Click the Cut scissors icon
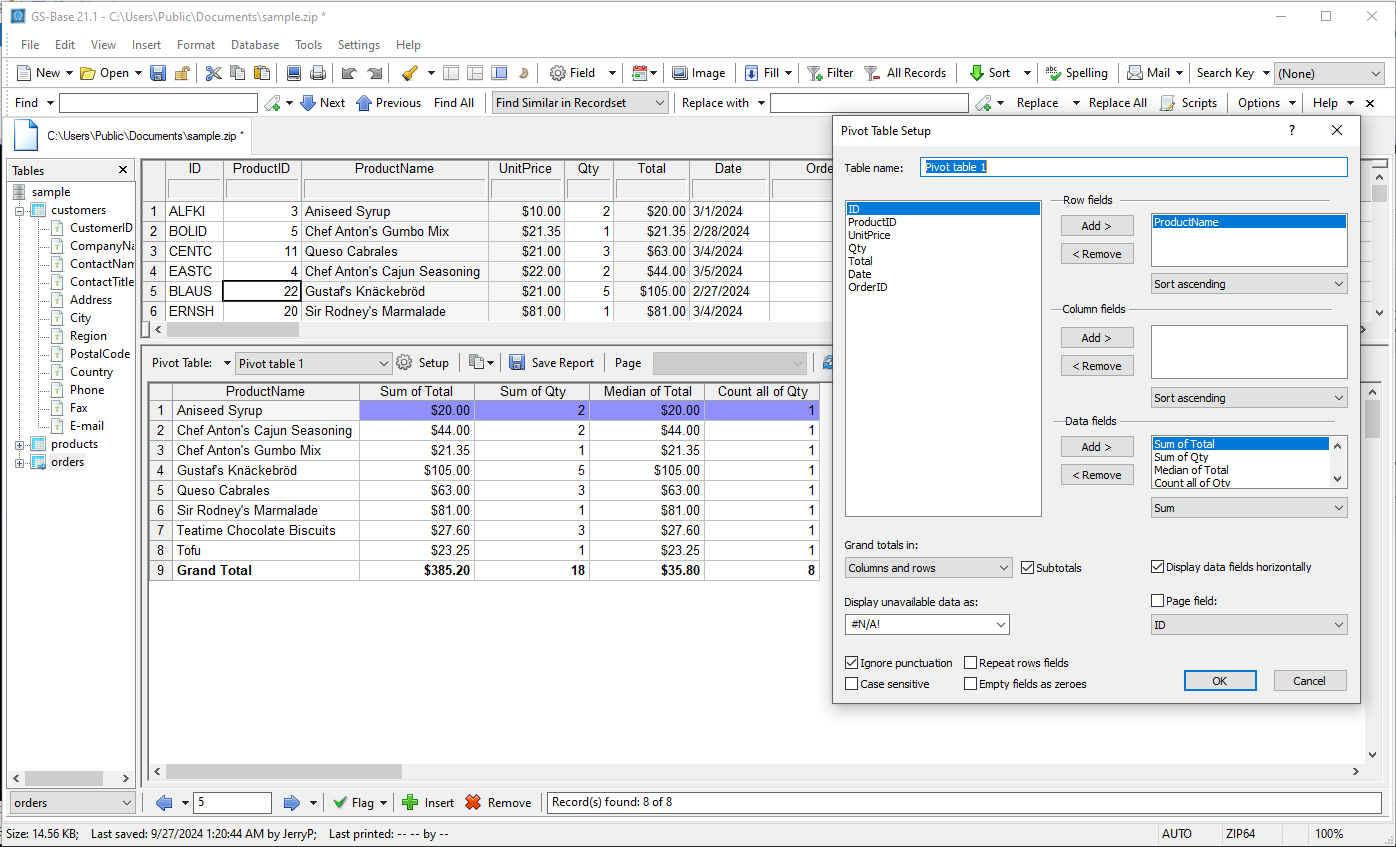This screenshot has width=1396, height=847. tap(213, 73)
